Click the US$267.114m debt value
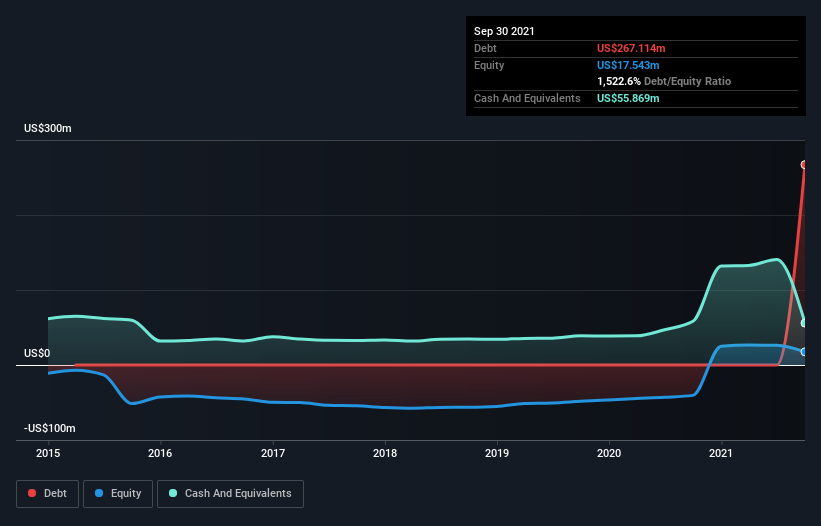This screenshot has width=821, height=526. 631,49
